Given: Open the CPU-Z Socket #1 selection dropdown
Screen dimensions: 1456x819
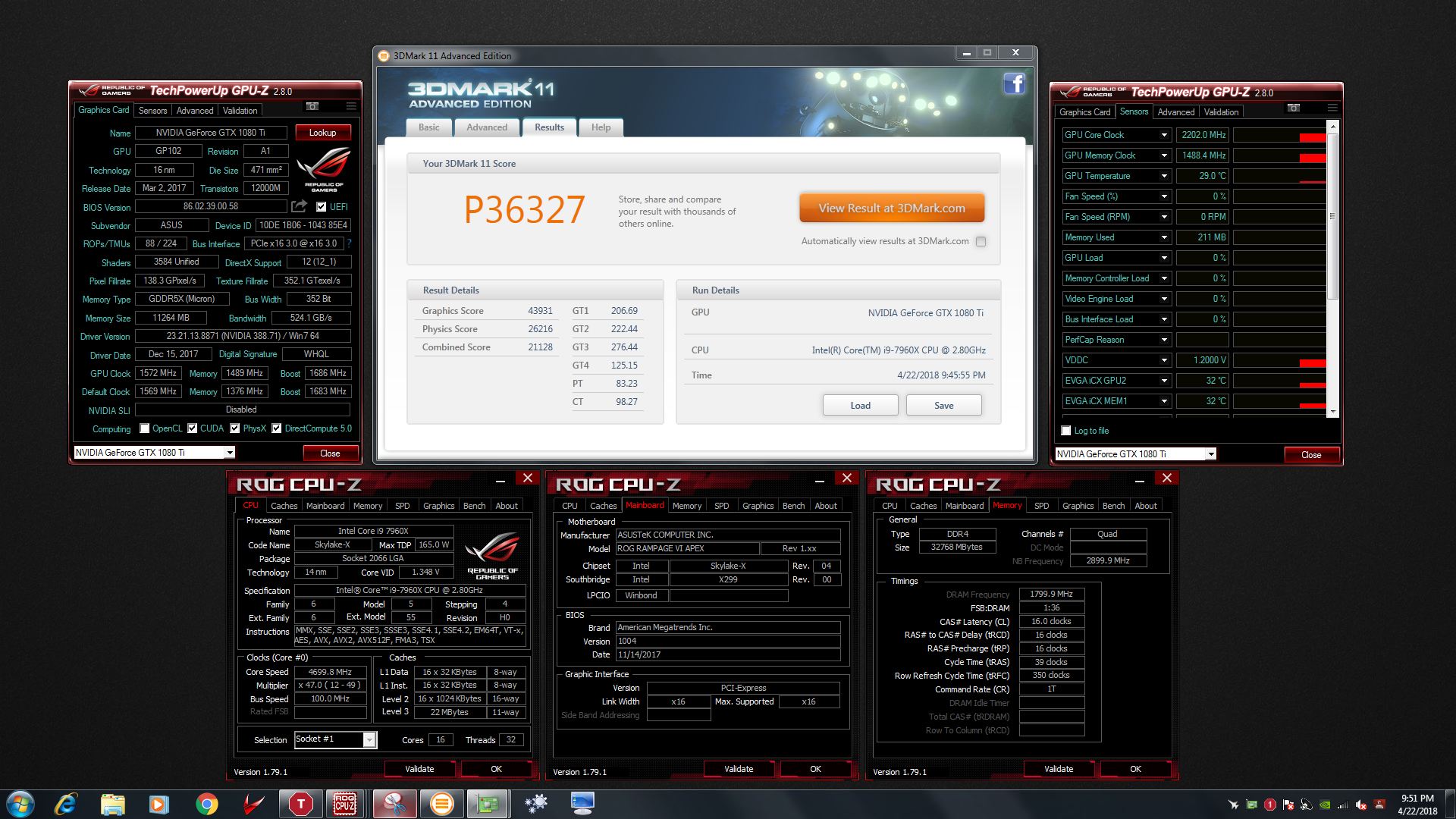Looking at the screenshot, I should coord(369,739).
